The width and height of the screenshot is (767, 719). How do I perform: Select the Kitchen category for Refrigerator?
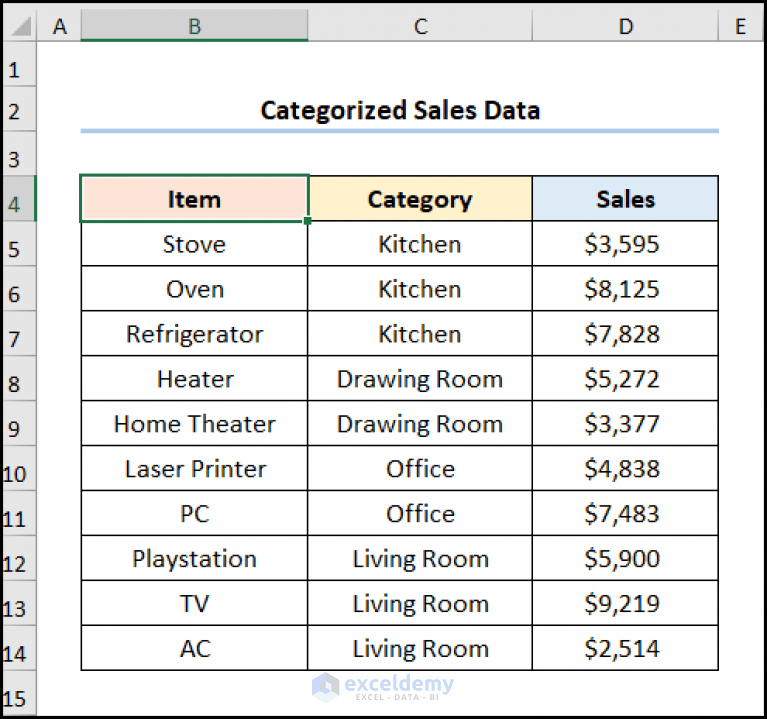click(x=420, y=334)
